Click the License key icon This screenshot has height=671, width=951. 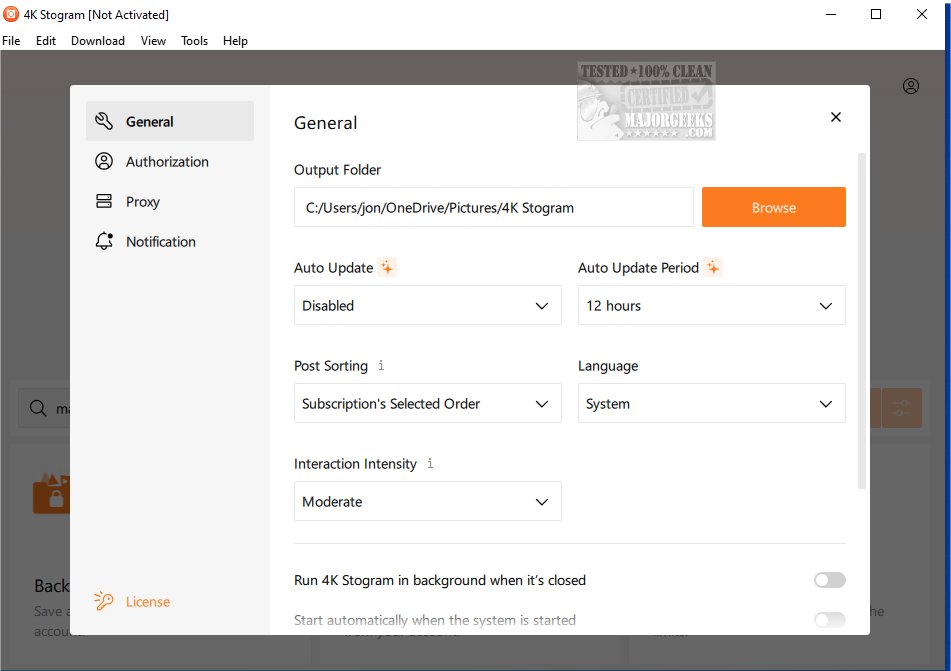click(104, 601)
